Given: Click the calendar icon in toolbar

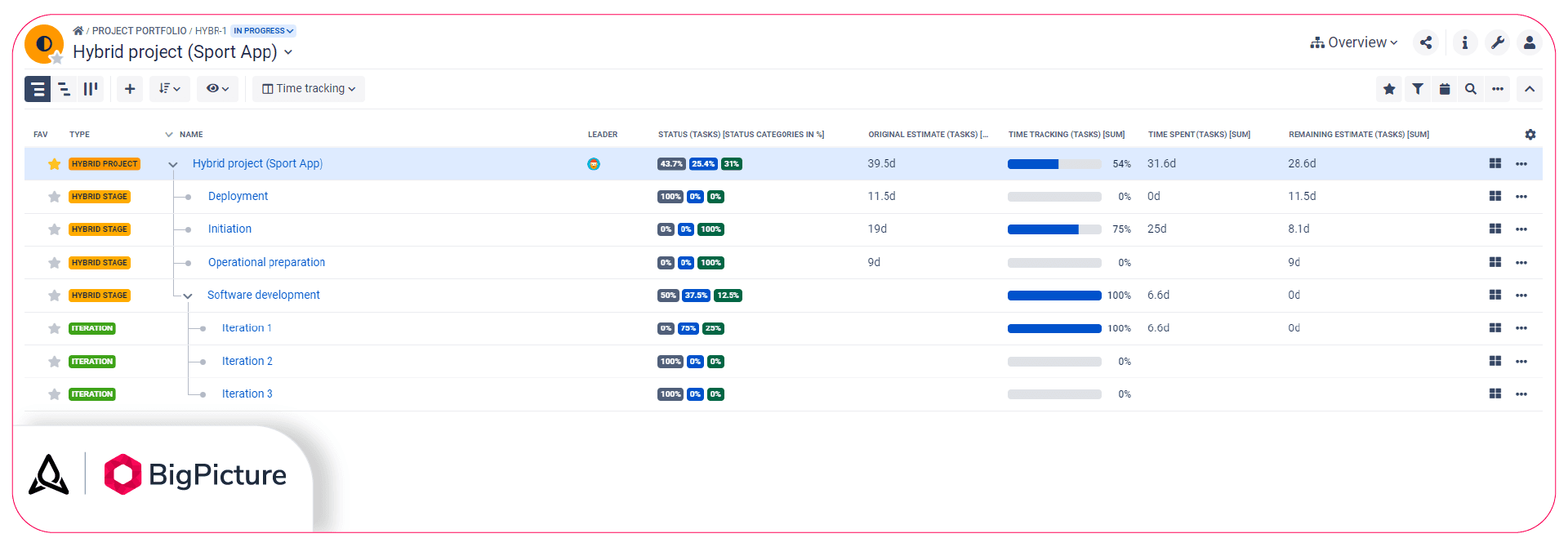Looking at the screenshot, I should click(1445, 89).
